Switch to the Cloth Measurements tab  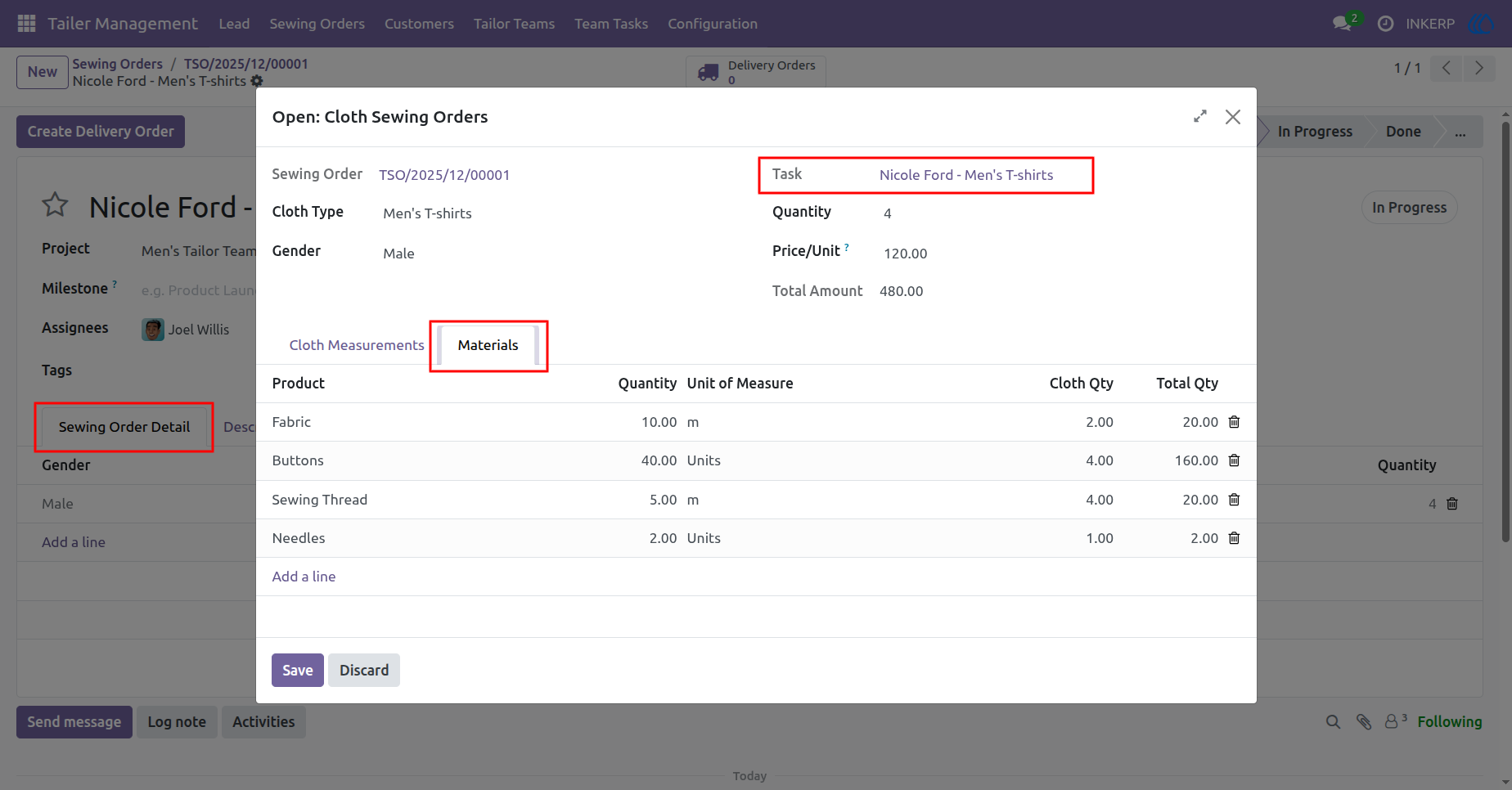tap(357, 345)
